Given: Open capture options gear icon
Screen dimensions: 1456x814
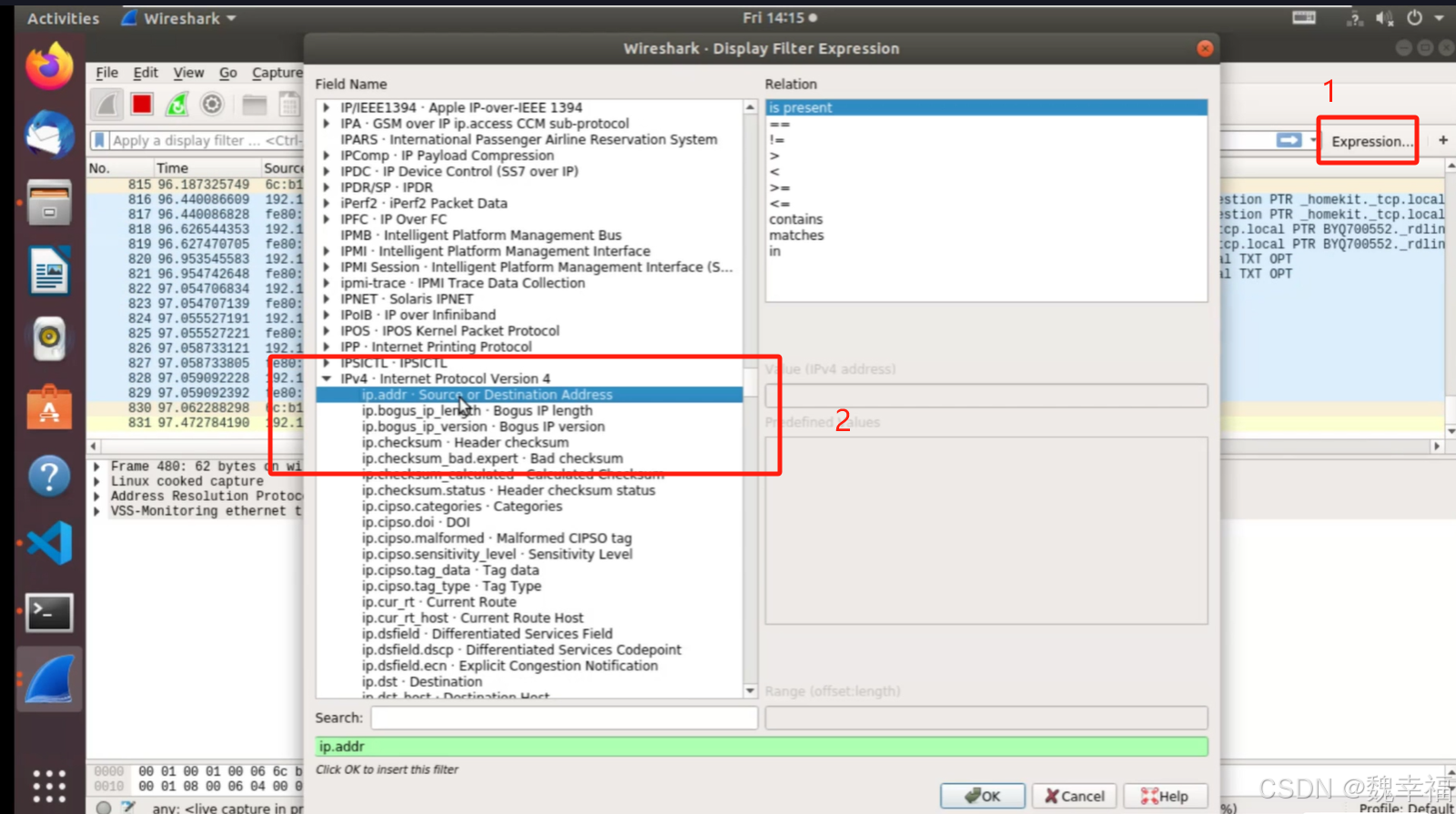Looking at the screenshot, I should 212,105.
